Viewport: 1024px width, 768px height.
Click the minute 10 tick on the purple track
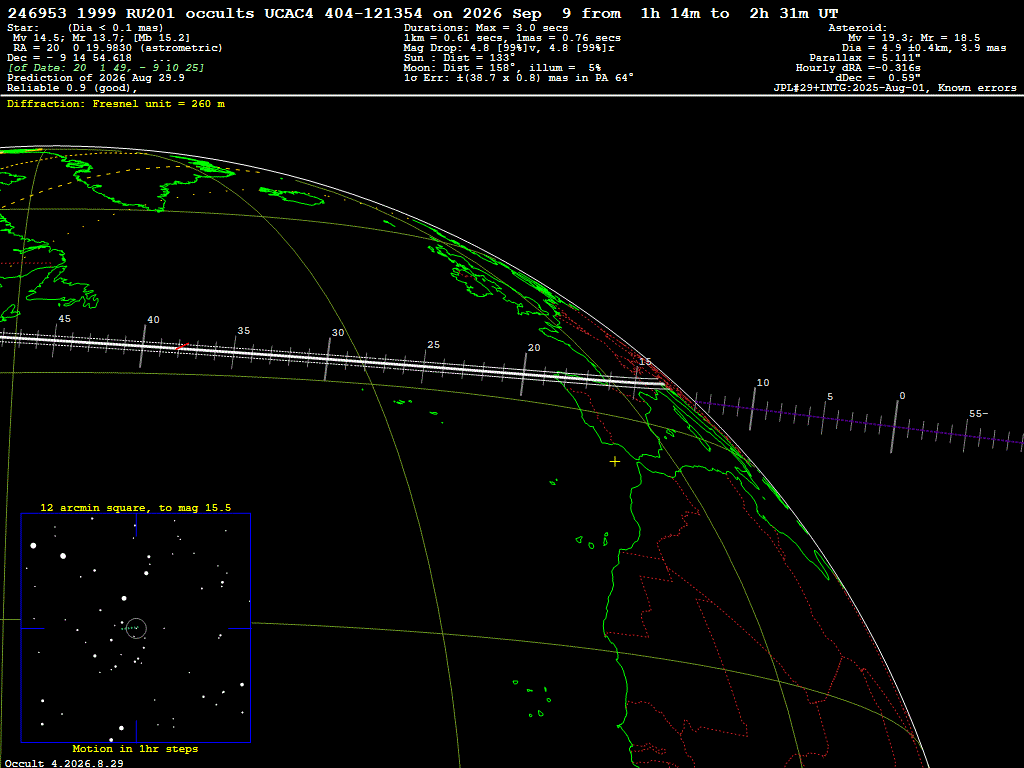pos(752,409)
